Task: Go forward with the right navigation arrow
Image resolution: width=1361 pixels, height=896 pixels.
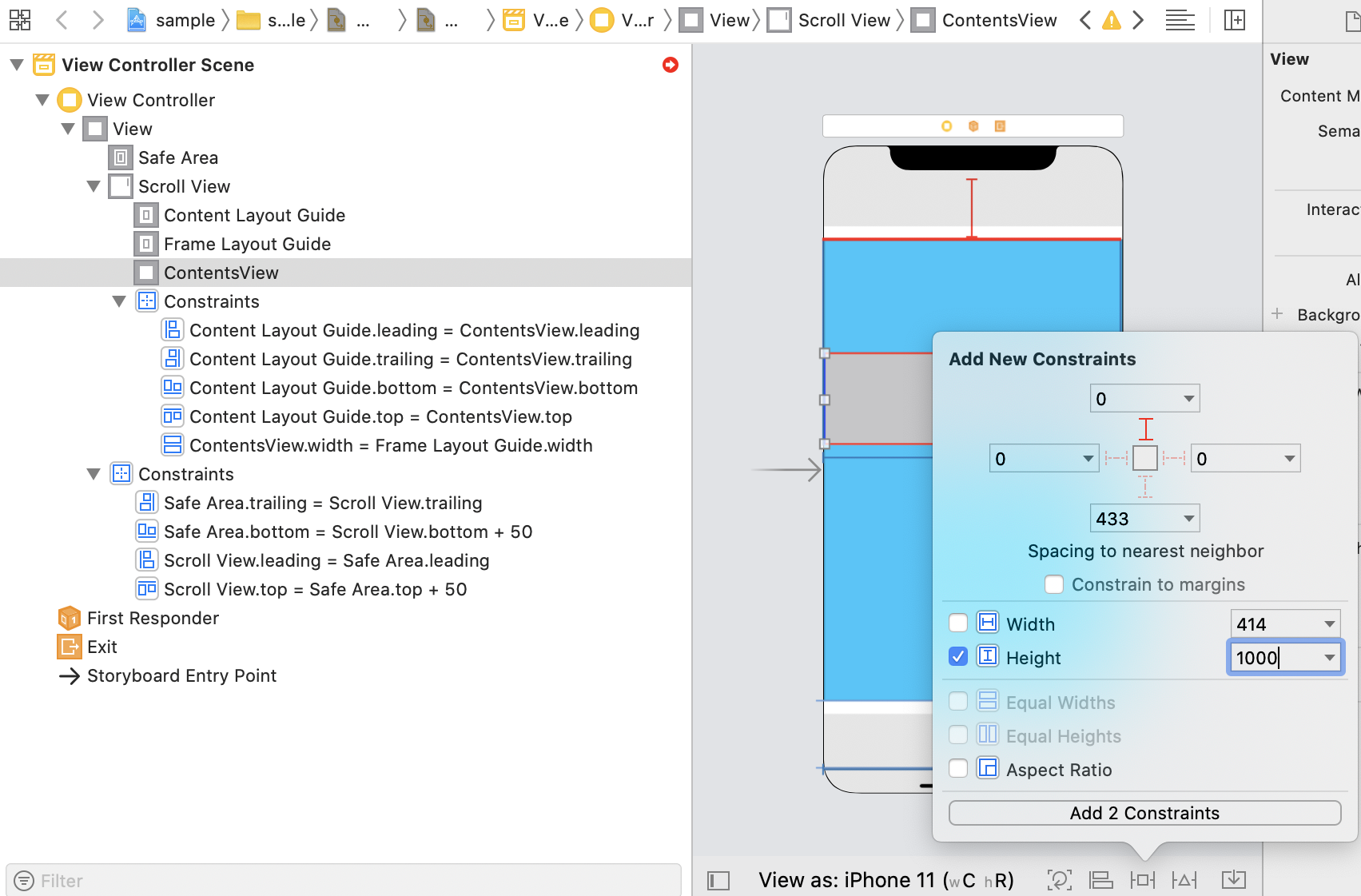Action: [x=97, y=20]
